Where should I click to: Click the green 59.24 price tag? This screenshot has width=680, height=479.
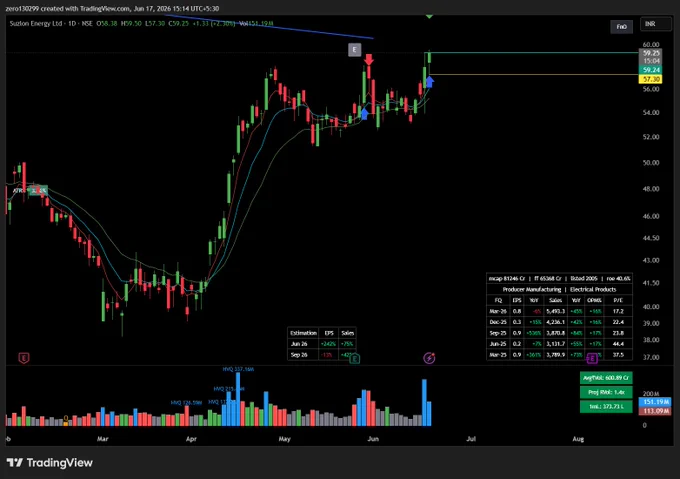(651, 70)
